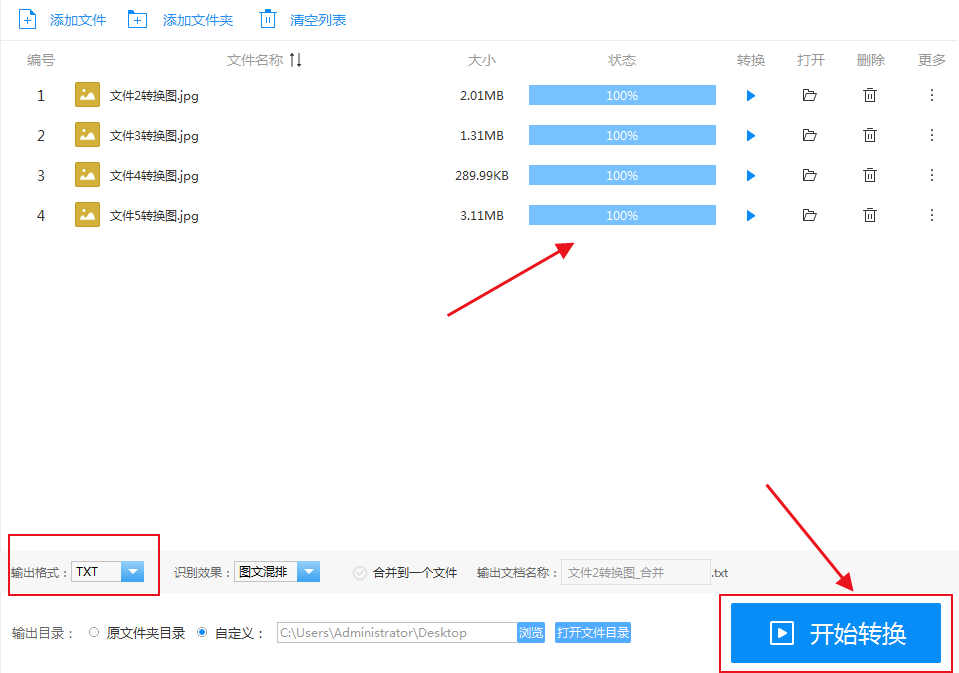Open output folder for 文件5转换图.jpg

coord(810,215)
